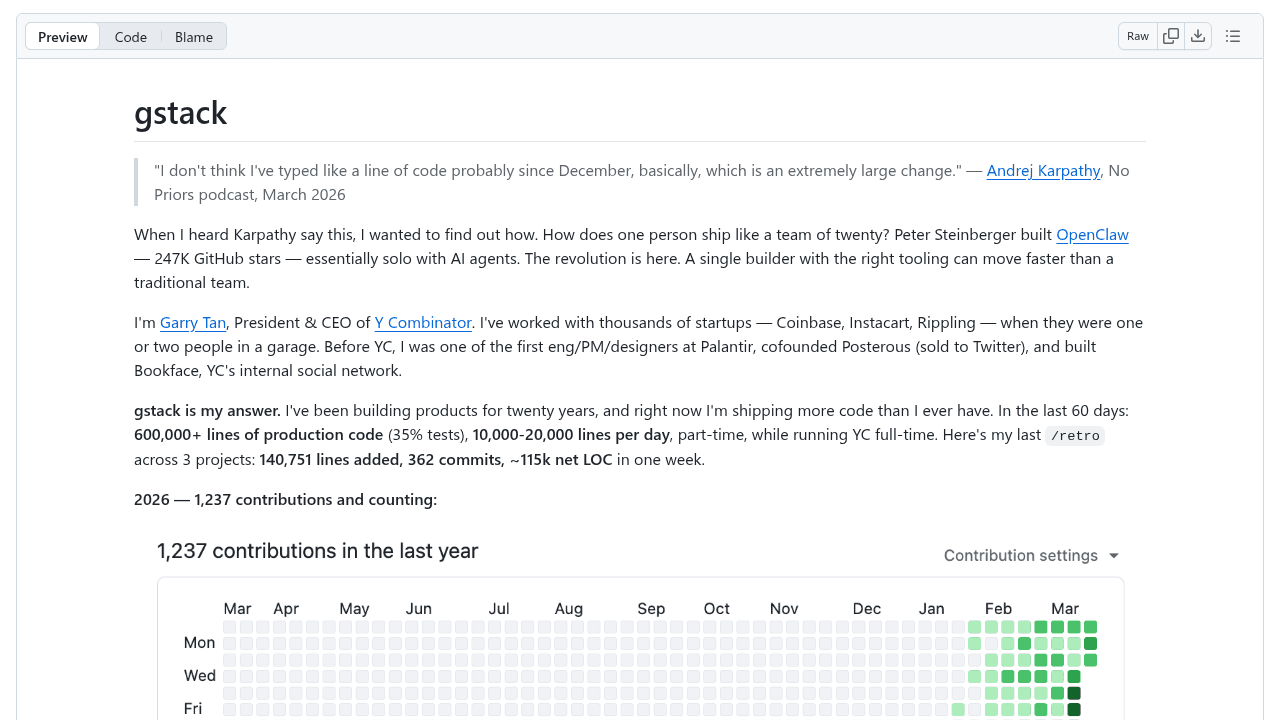The image size is (1280, 720).
Task: Visit the Y Combinator link
Action: click(x=423, y=323)
